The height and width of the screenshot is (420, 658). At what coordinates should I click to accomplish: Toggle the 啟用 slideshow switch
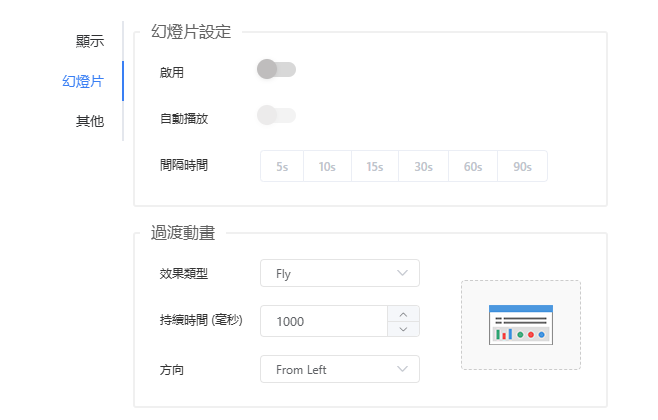click(276, 69)
